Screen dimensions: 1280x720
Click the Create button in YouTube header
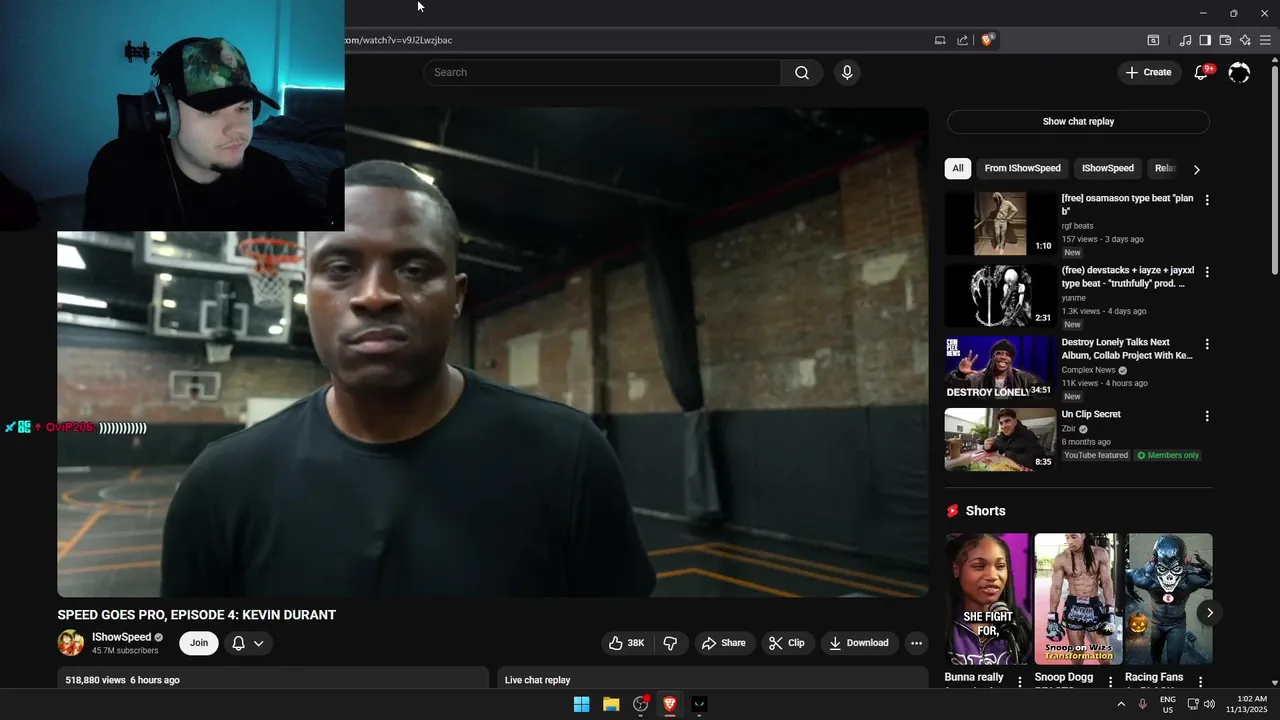coord(1148,72)
